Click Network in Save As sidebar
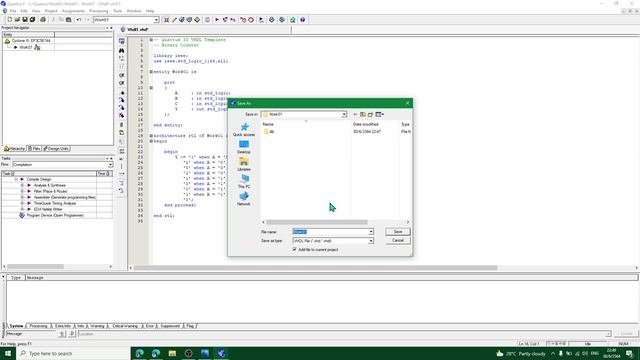Image resolution: width=640 pixels, height=360 pixels. [244, 199]
